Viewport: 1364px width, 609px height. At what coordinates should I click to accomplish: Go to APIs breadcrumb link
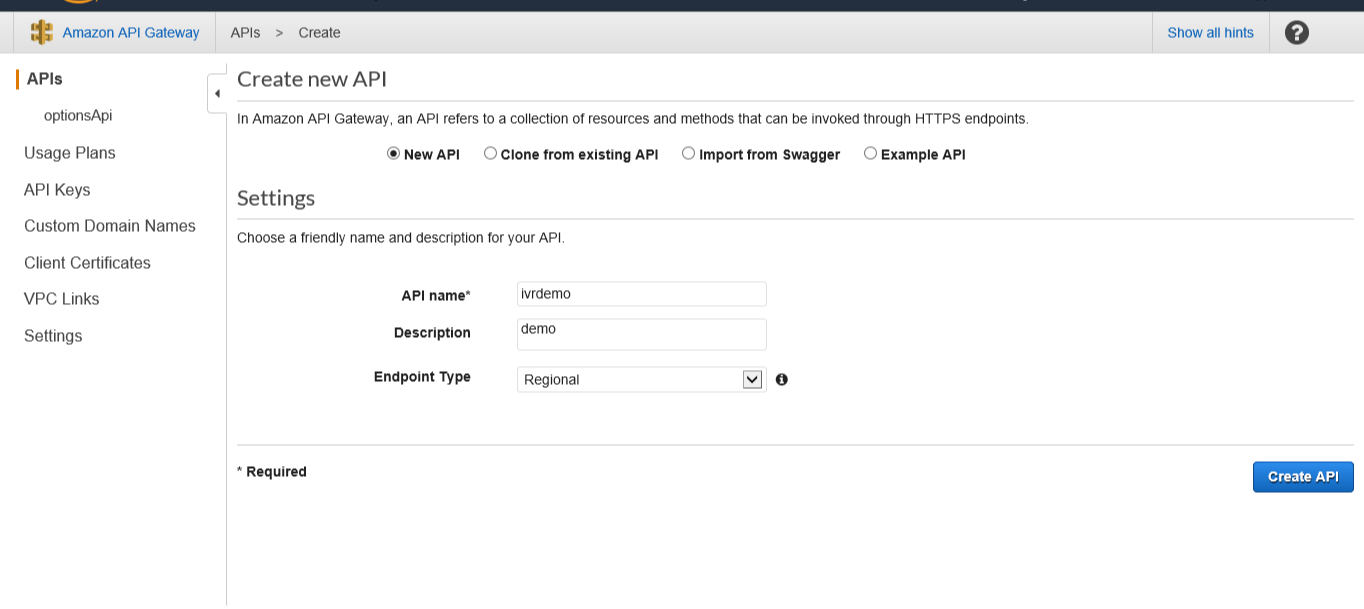click(245, 32)
